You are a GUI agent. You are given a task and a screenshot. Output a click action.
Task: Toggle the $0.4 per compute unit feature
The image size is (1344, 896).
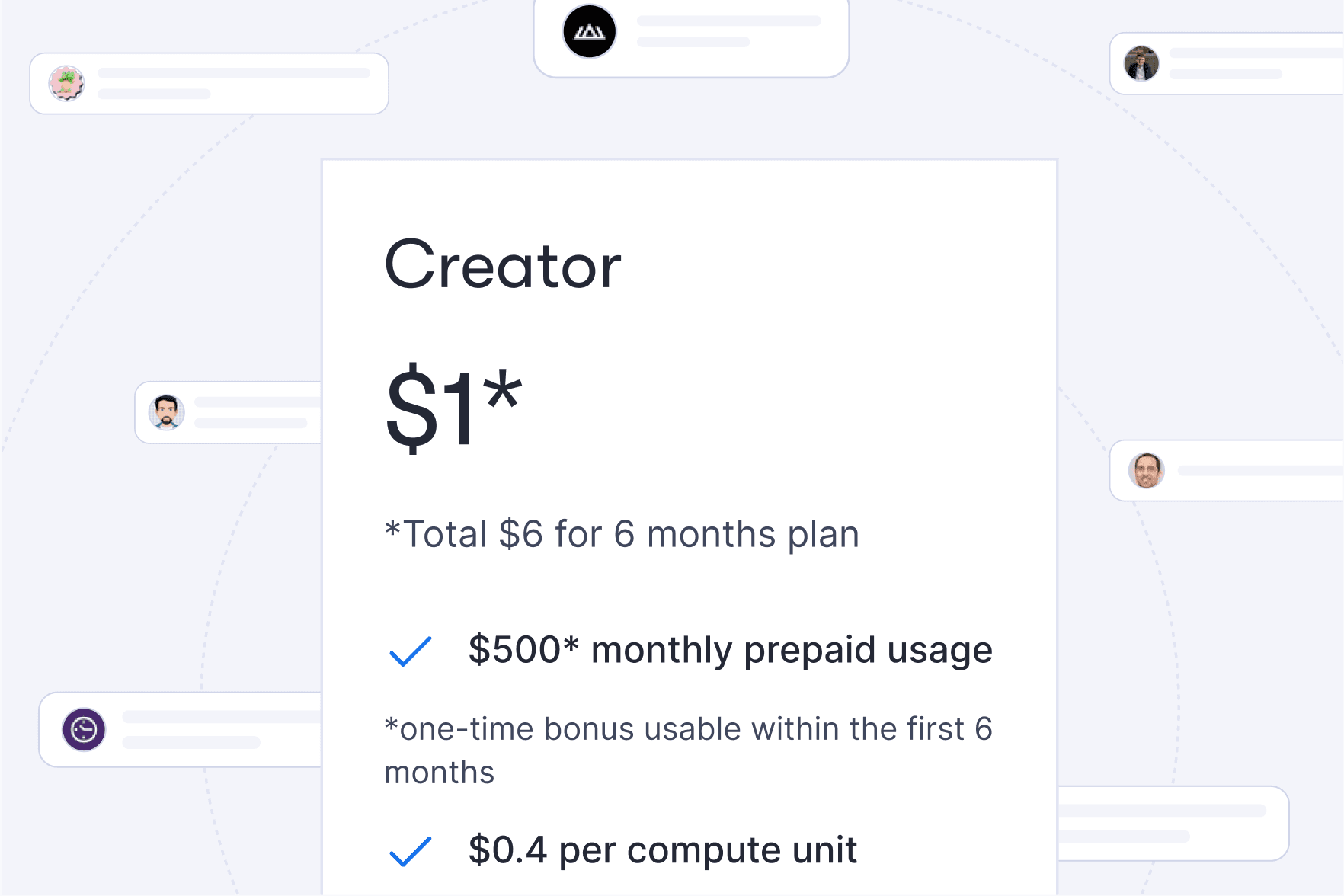pos(663,851)
